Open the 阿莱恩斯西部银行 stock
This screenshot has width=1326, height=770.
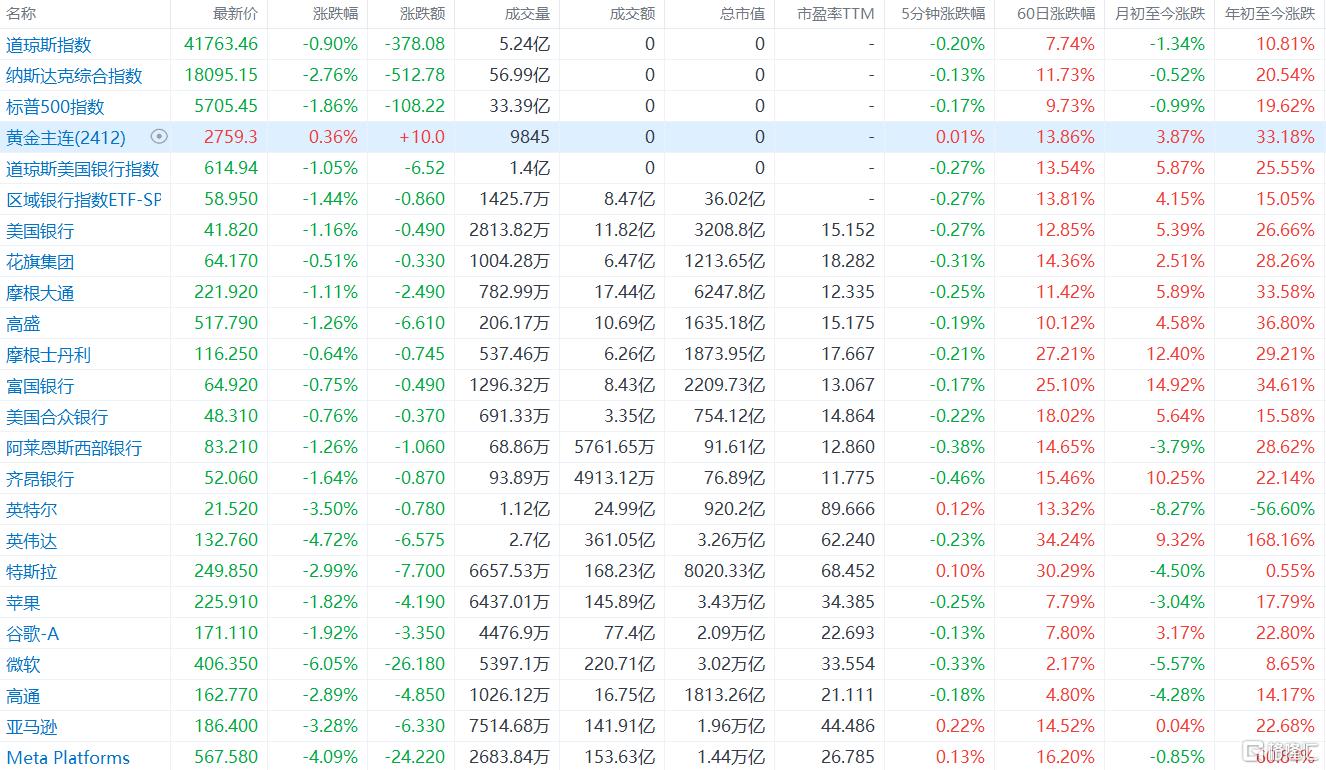[74, 448]
